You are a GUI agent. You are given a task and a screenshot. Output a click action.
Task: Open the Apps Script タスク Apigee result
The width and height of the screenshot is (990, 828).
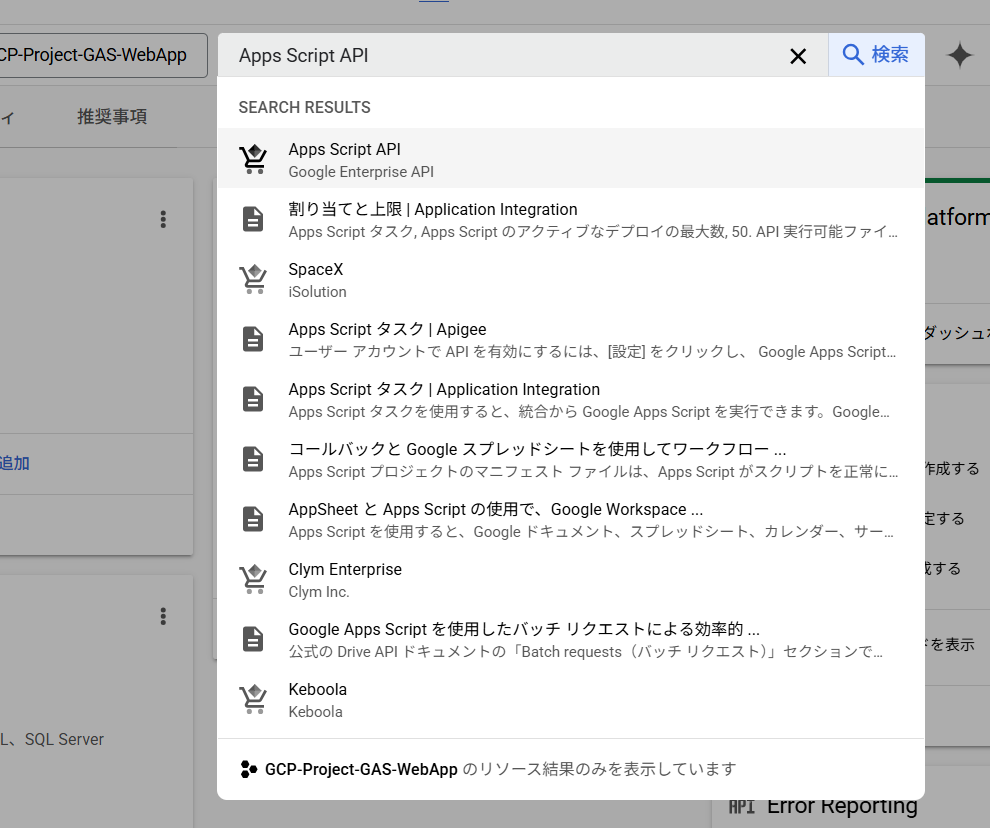pos(571,339)
